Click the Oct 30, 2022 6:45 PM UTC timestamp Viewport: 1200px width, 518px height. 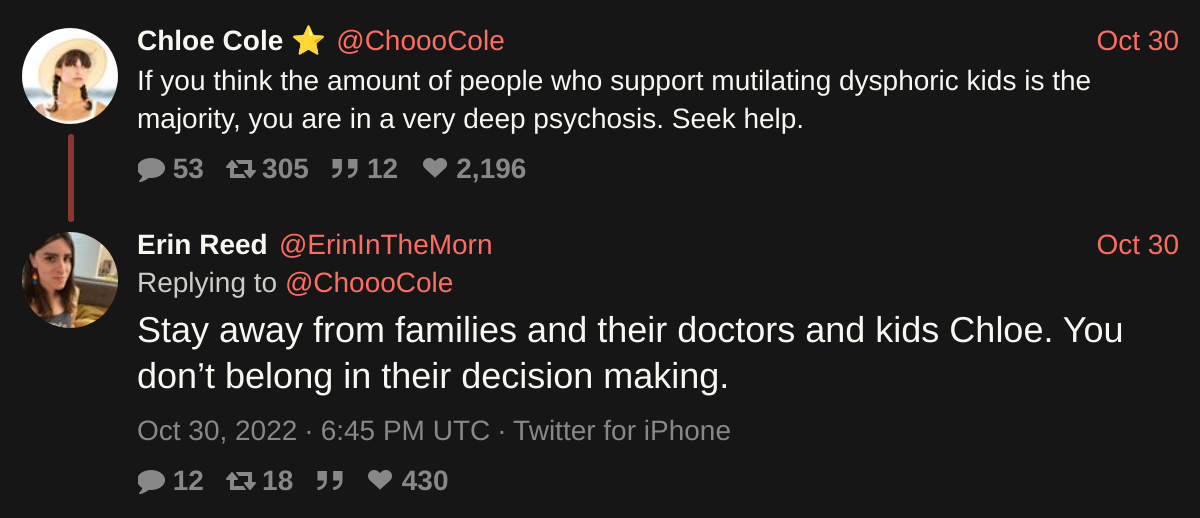pos(313,431)
